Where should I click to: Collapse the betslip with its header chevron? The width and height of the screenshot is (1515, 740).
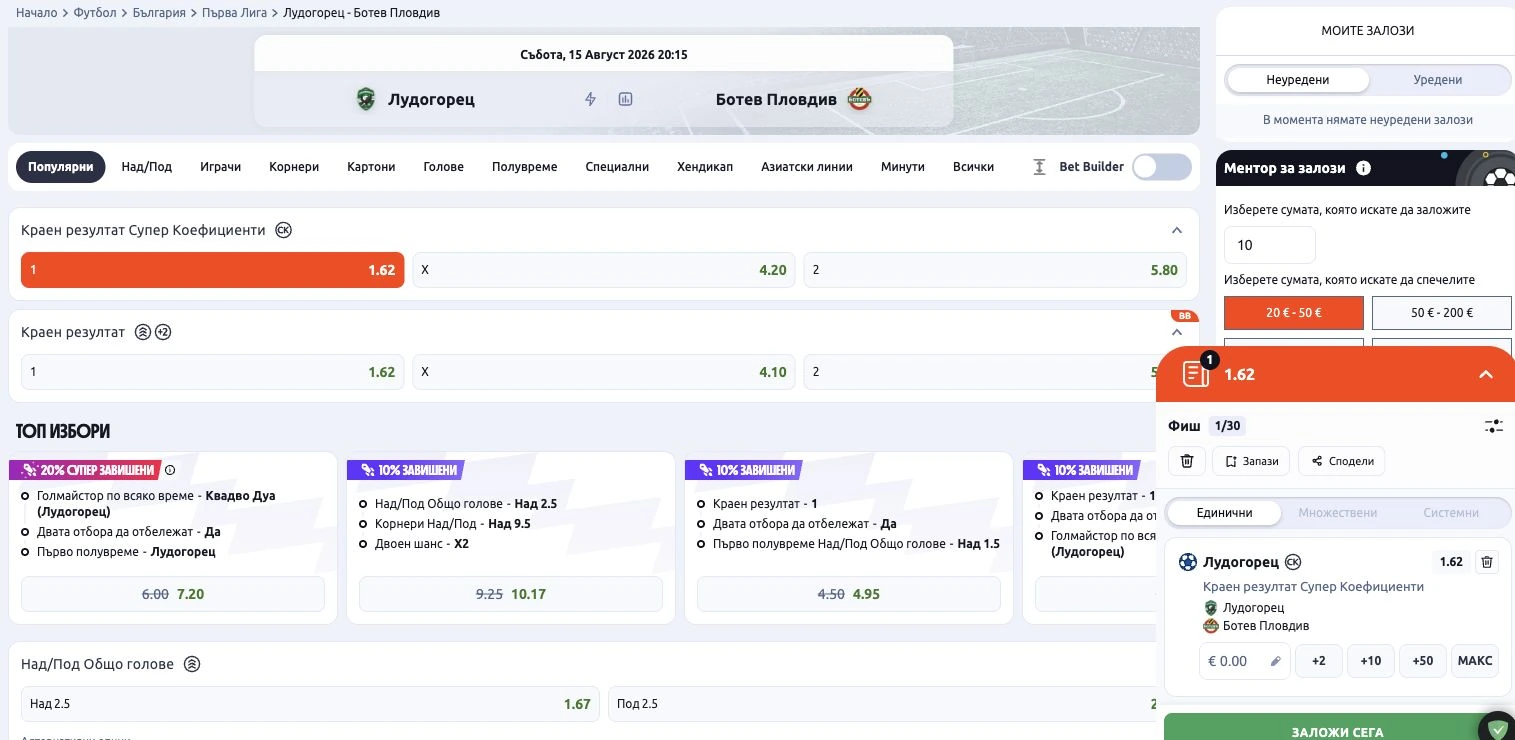point(1486,374)
